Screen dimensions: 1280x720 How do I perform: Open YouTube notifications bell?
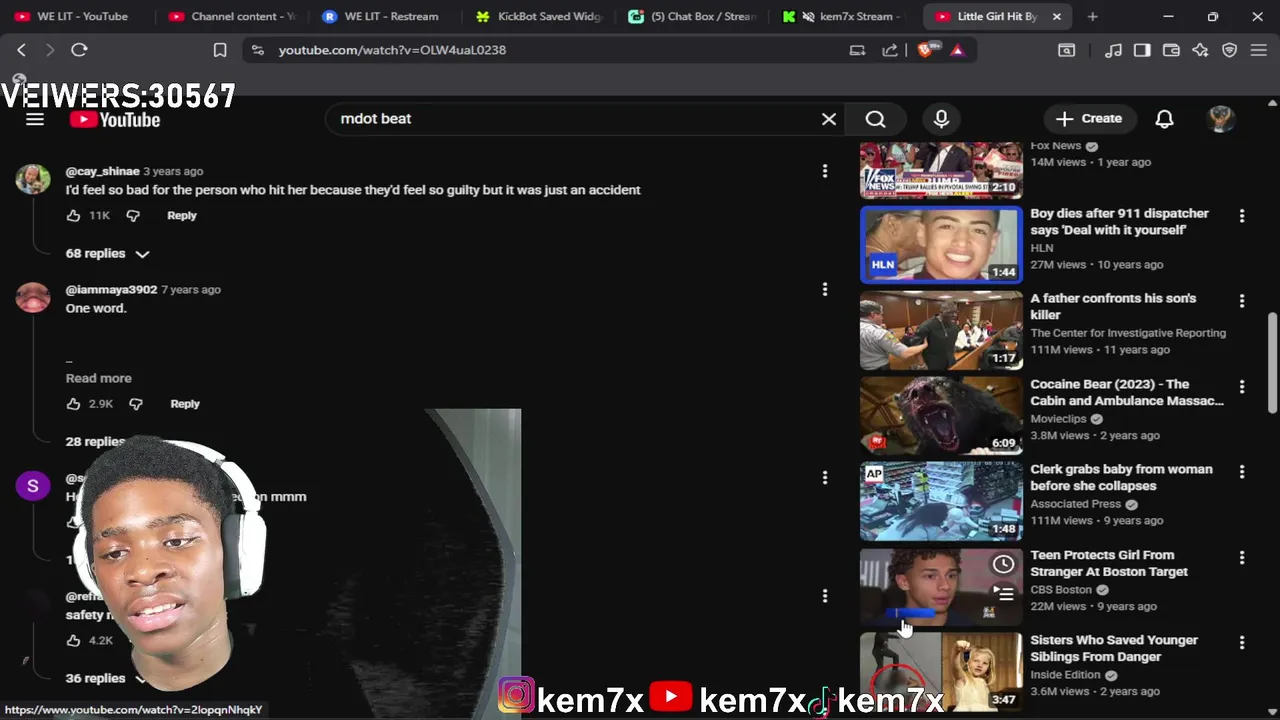tap(1164, 119)
